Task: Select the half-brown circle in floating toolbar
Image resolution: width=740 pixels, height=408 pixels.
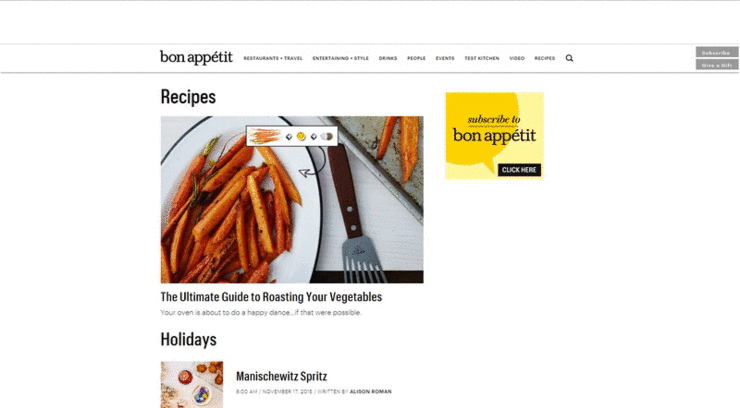Action: tap(327, 136)
